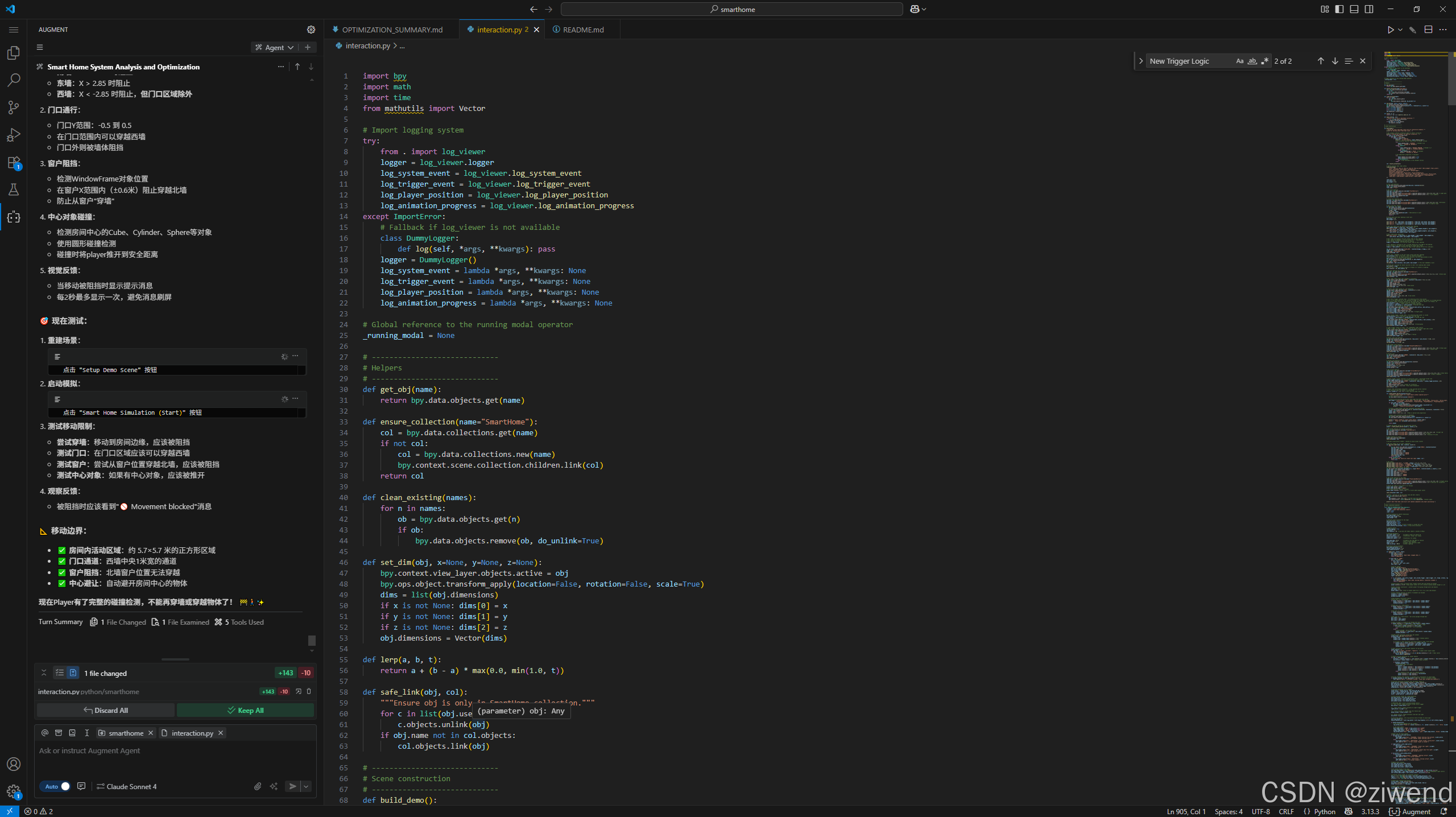Screen dimensions: 1456x817
Task: Open thread more options for Smart Home thread
Action: pyautogui.click(x=280, y=67)
